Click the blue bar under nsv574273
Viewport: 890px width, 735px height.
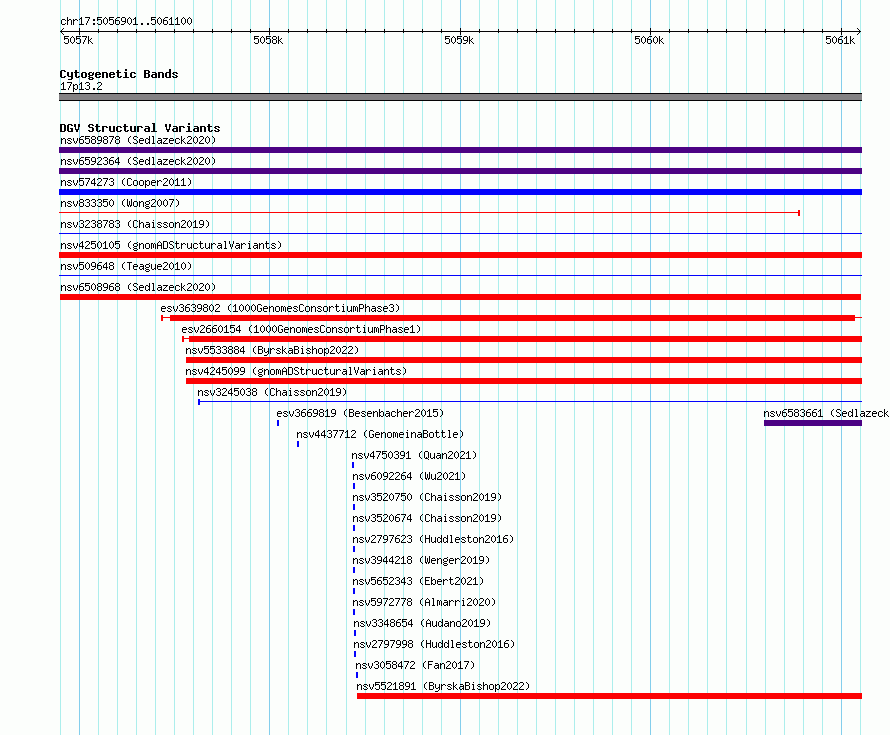click(460, 192)
